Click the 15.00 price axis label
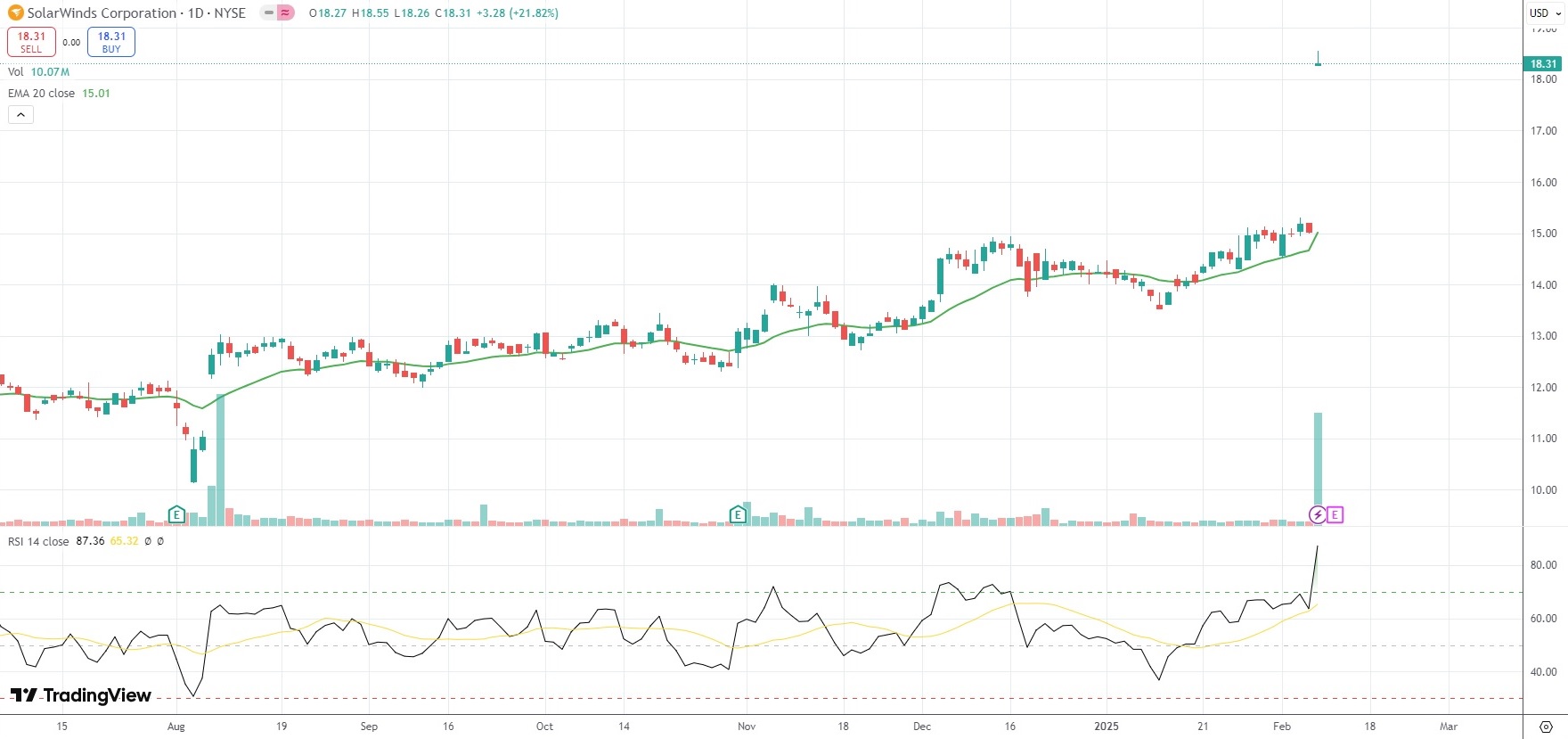Screen dimensions: 1568x739 (1543, 234)
